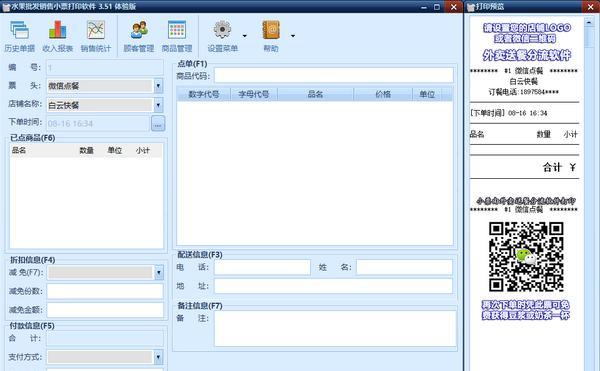
Task: Click the QR code in 打印预览
Action: point(526,257)
